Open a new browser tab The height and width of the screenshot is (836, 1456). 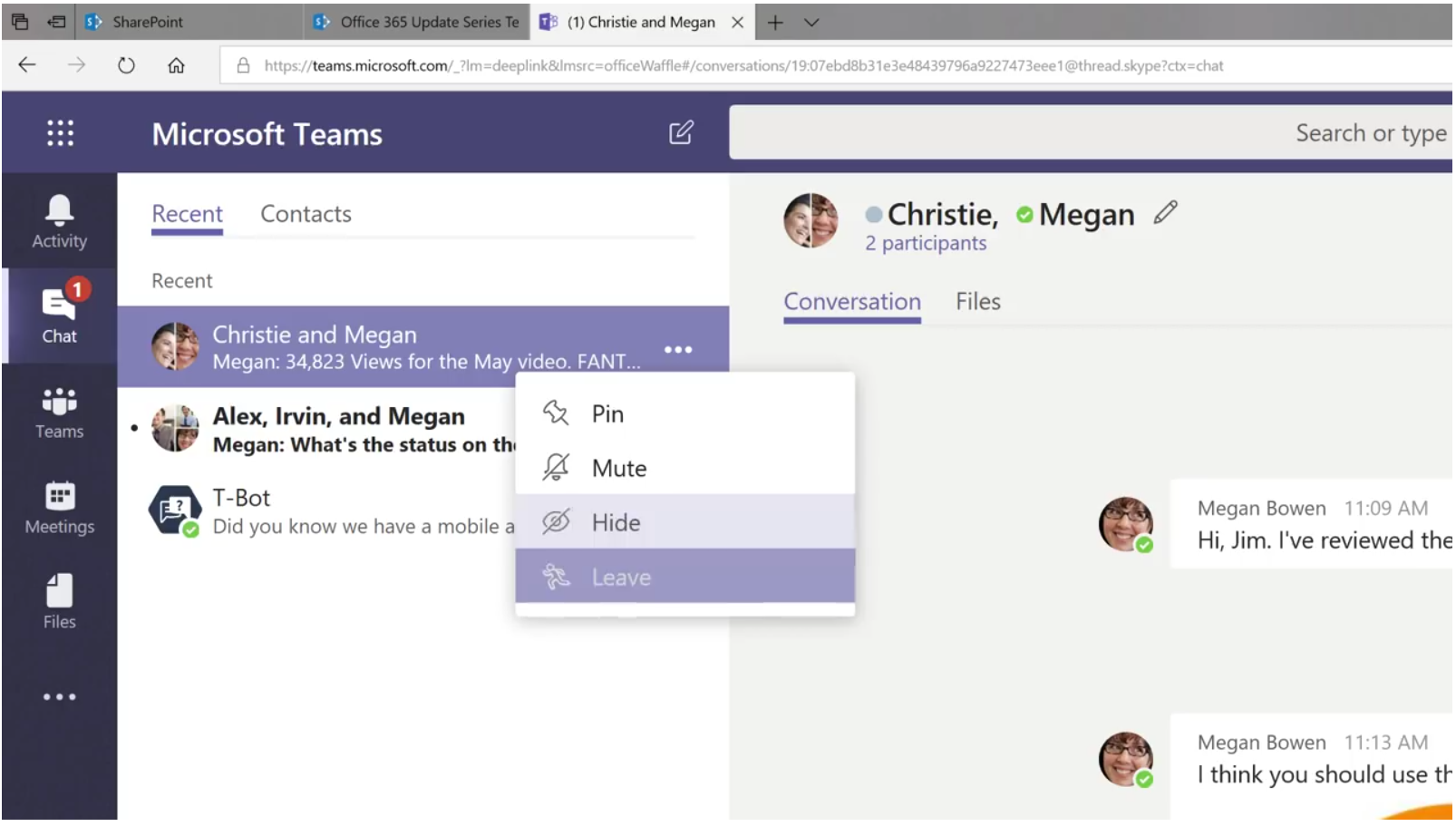[775, 22]
